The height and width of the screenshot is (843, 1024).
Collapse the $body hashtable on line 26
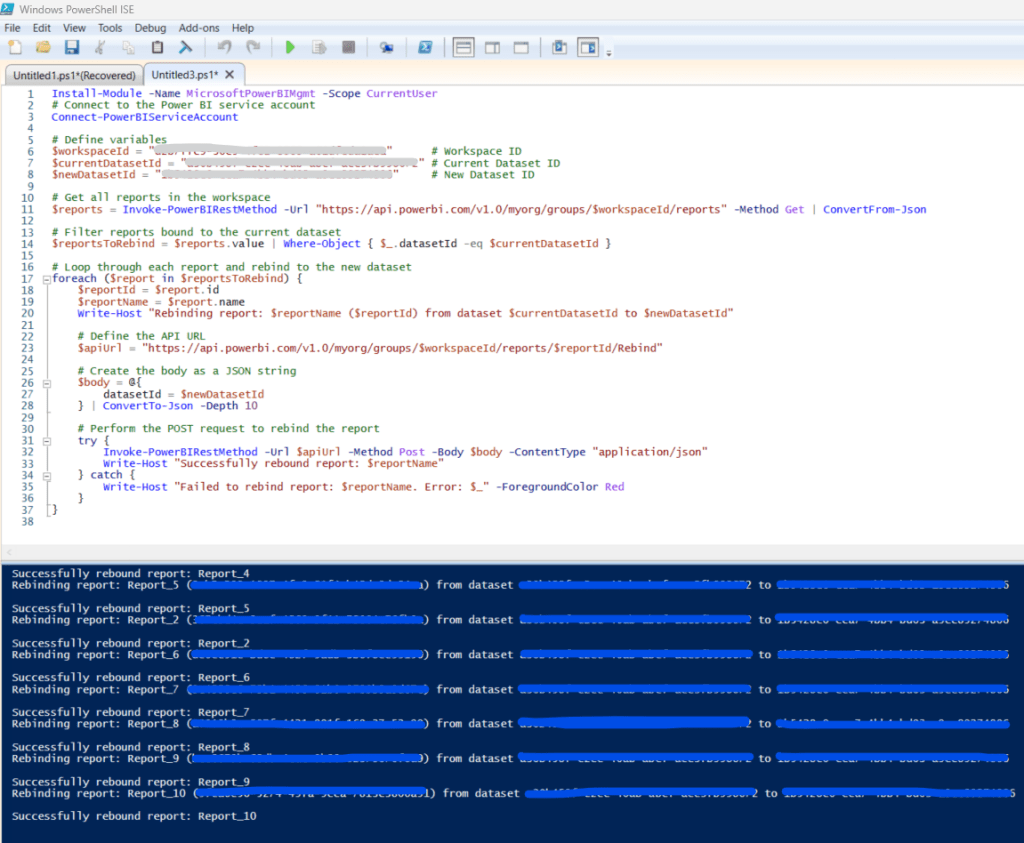pos(46,382)
